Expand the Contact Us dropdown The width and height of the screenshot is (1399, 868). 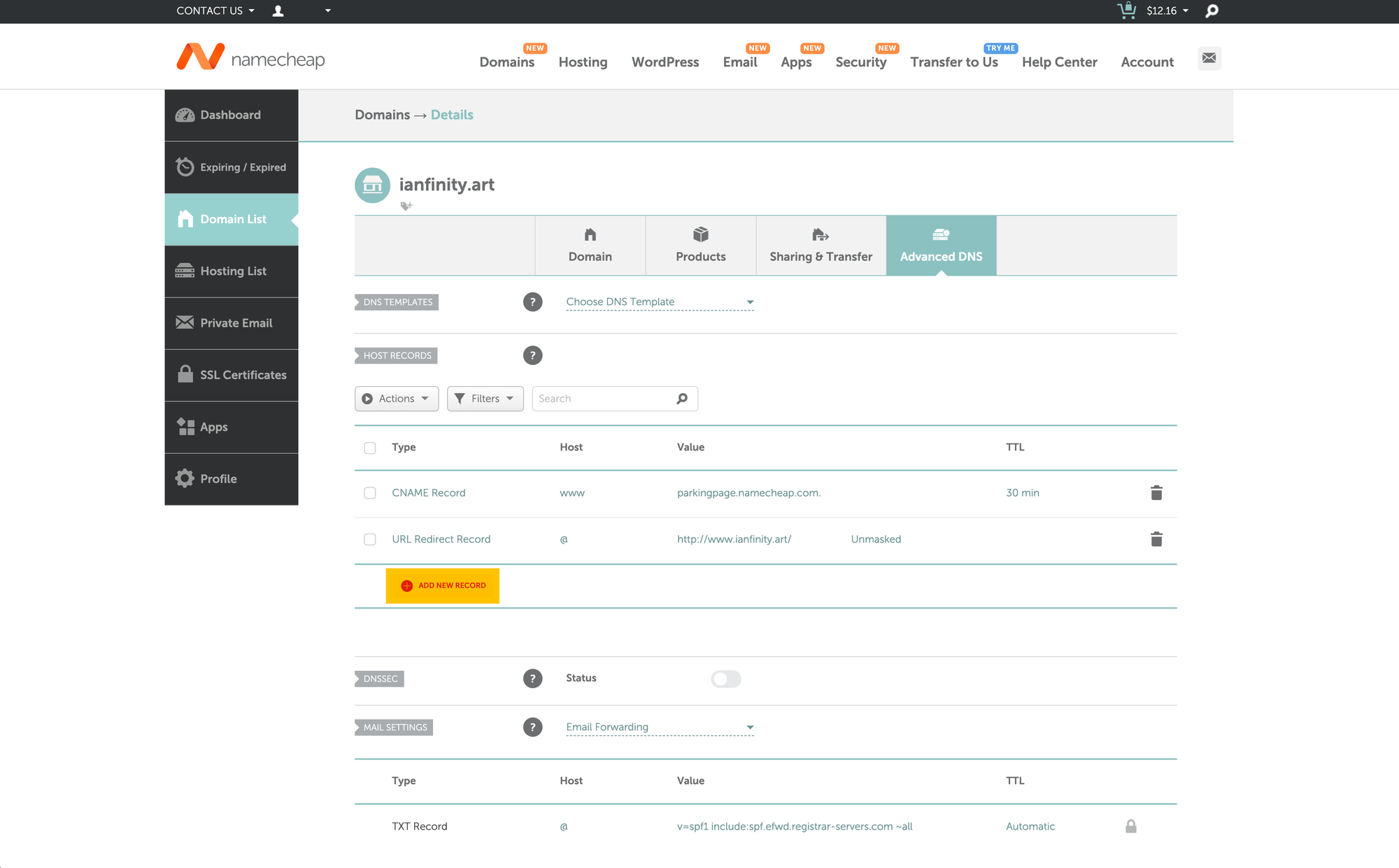[215, 10]
